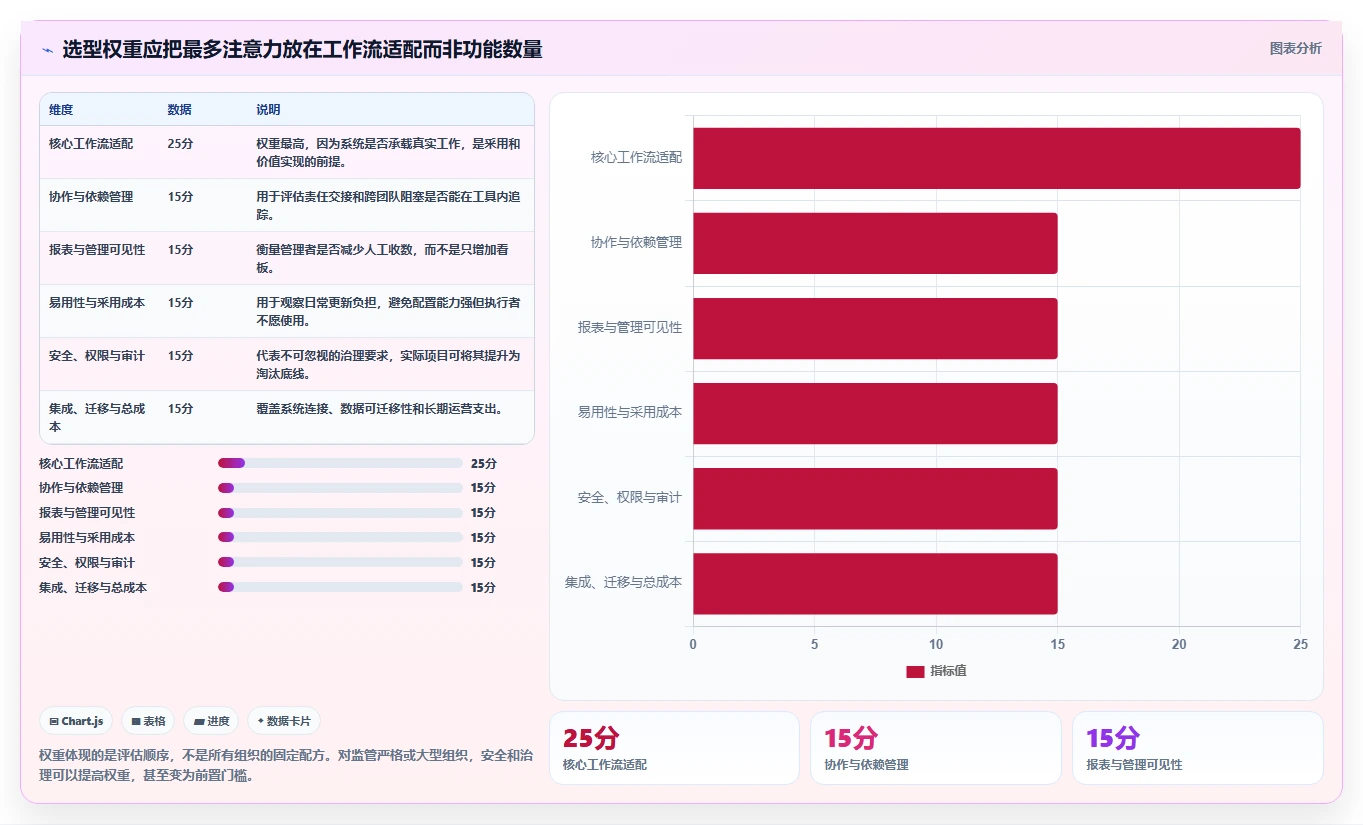1363x825 pixels.
Task: Click the 报表与管理可见性 table row name
Action: (97, 249)
